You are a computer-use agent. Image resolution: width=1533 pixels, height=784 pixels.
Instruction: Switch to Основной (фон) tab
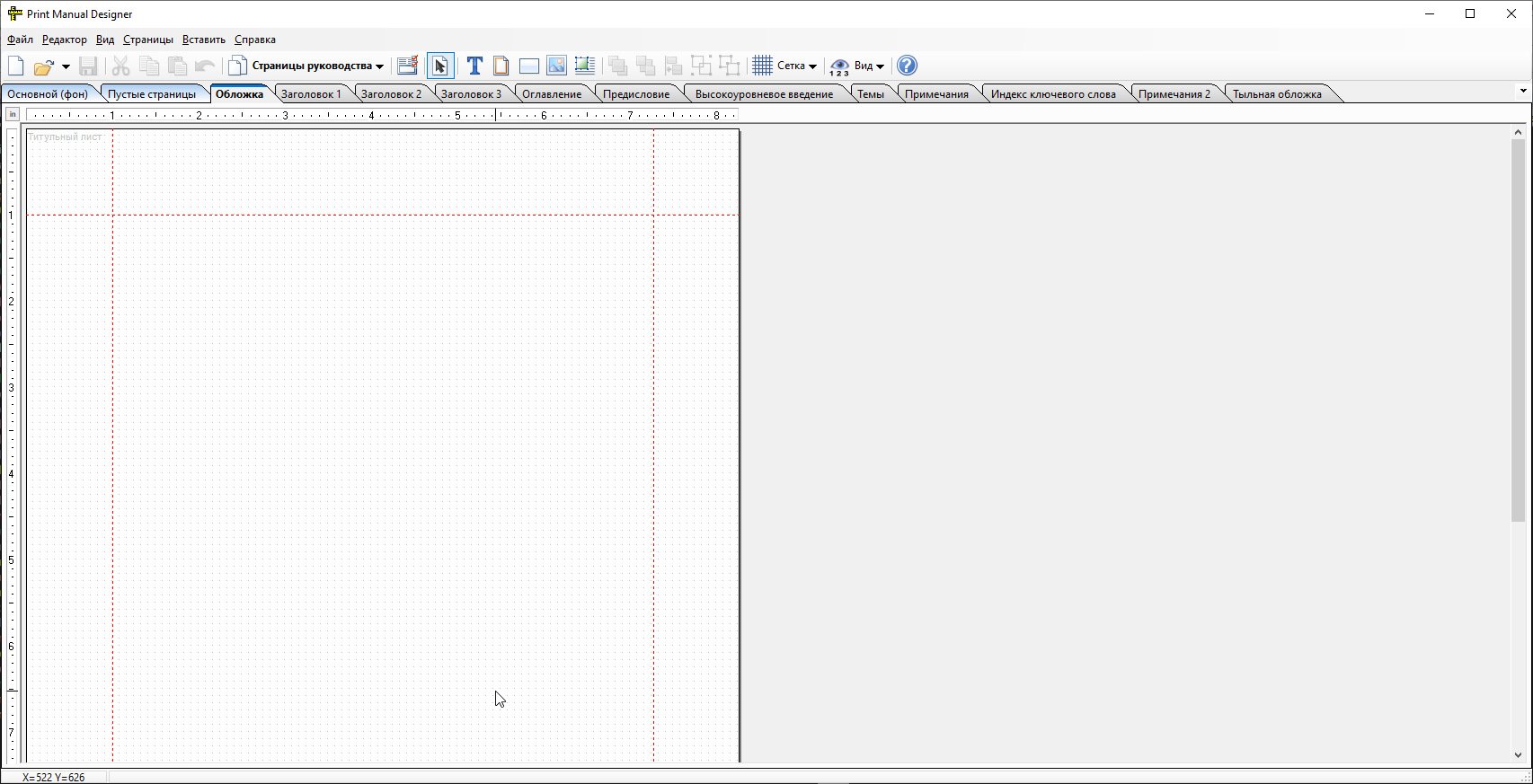coord(48,93)
